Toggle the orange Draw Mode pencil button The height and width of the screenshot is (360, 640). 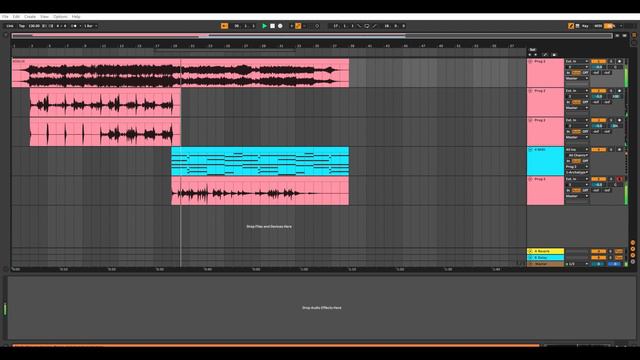pyautogui.click(x=571, y=26)
